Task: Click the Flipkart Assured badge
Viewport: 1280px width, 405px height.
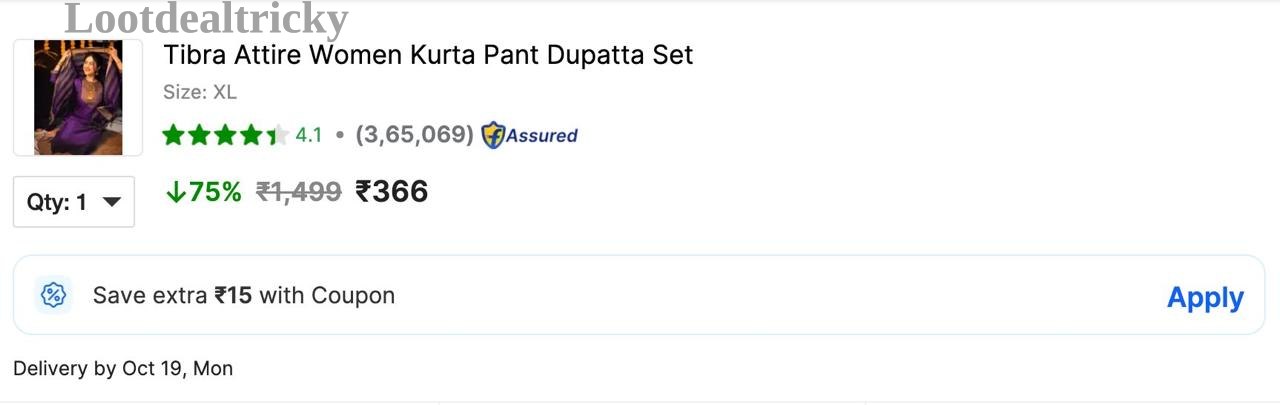Action: [x=529, y=135]
